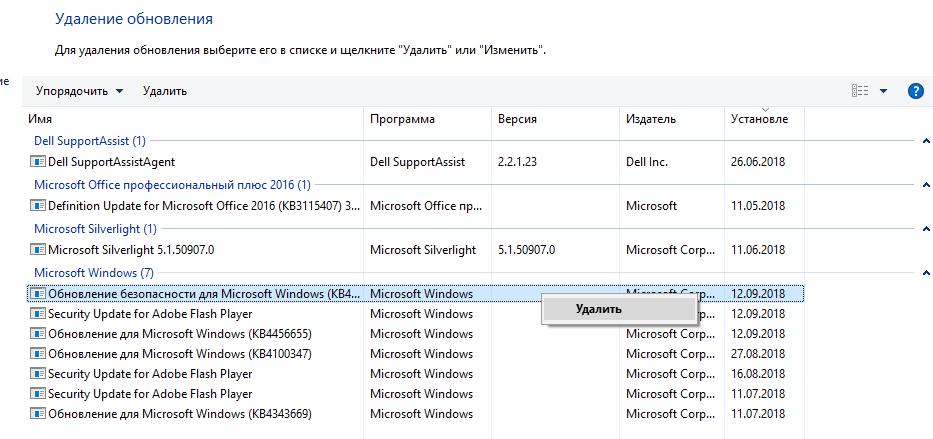
Task: Click the Dell SupportAssist (1) group header
Action: tap(90, 141)
